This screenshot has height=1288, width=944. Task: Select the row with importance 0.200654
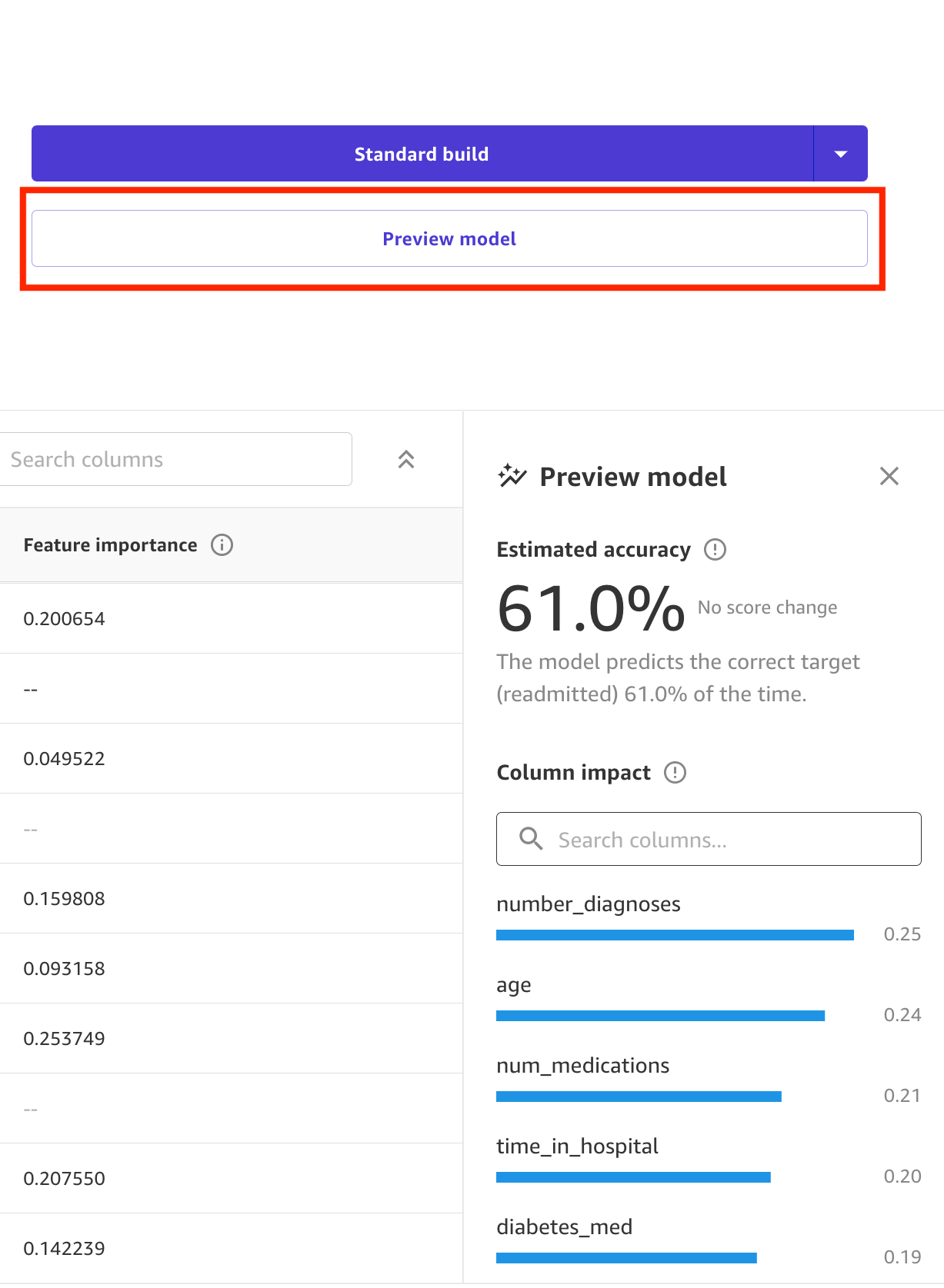point(231,618)
